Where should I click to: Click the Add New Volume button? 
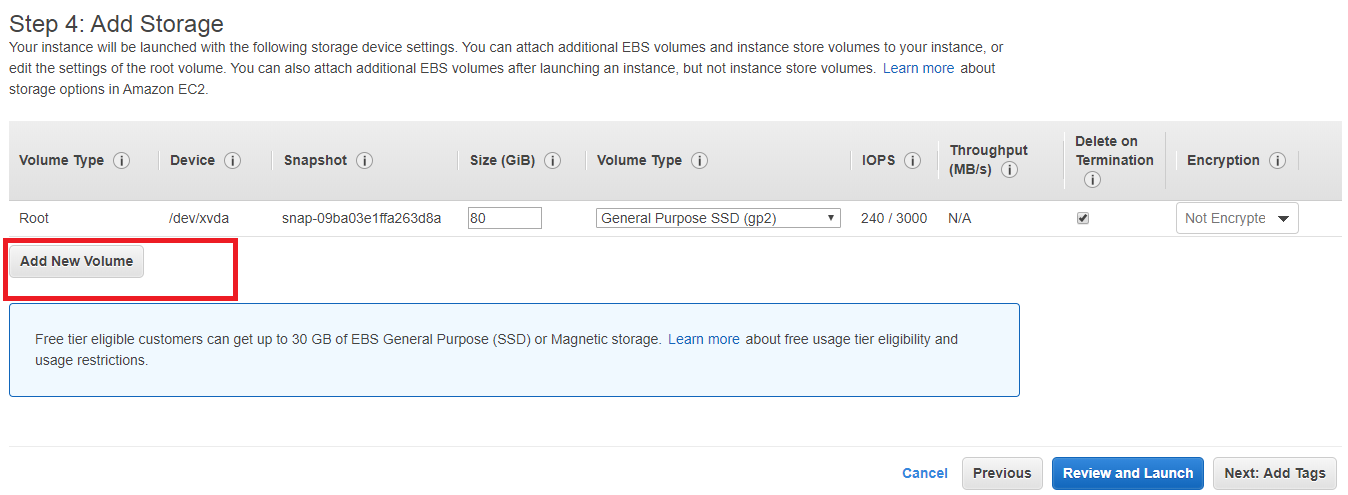[x=77, y=261]
